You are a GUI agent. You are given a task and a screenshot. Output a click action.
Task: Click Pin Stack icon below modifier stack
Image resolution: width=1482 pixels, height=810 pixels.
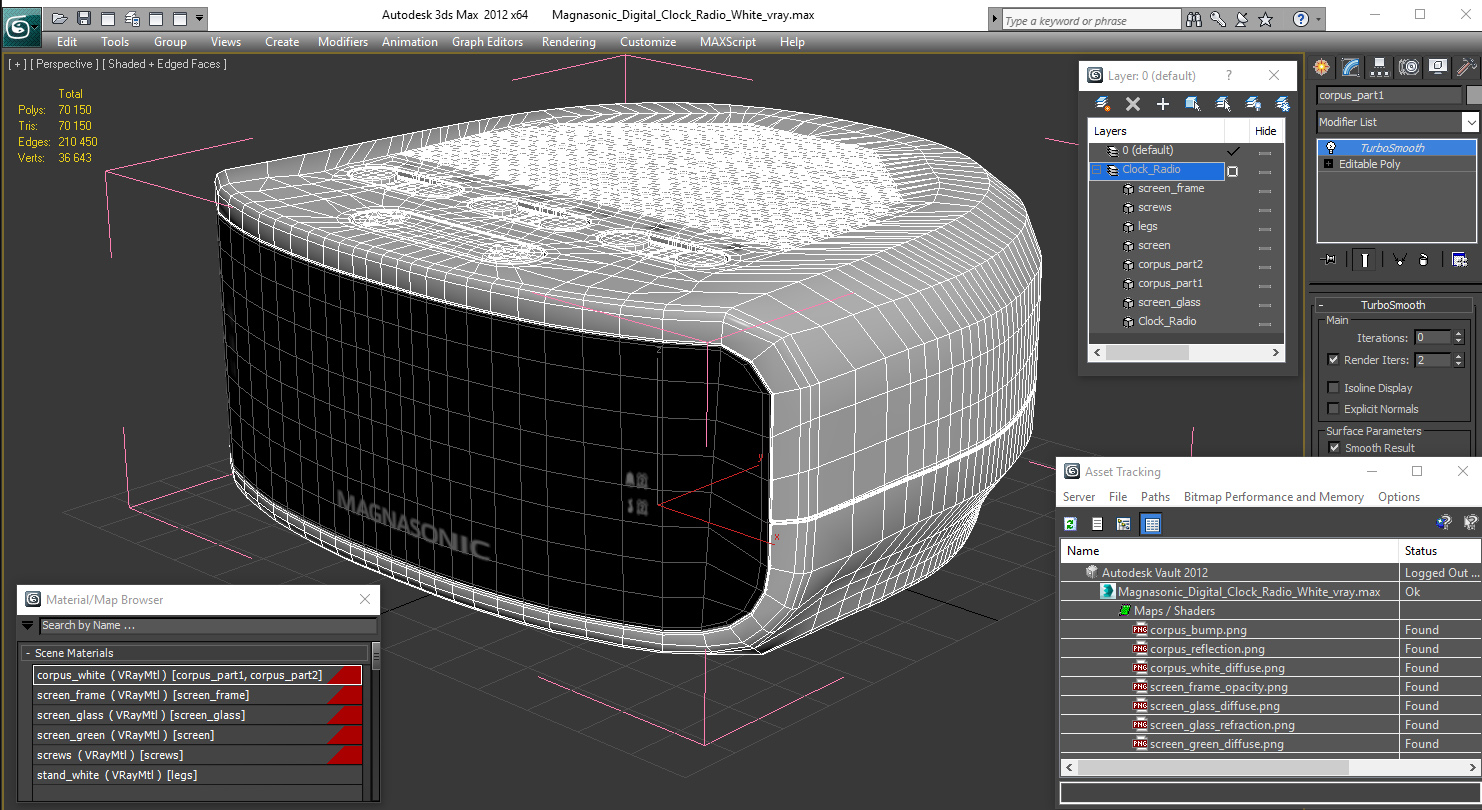point(1329,260)
